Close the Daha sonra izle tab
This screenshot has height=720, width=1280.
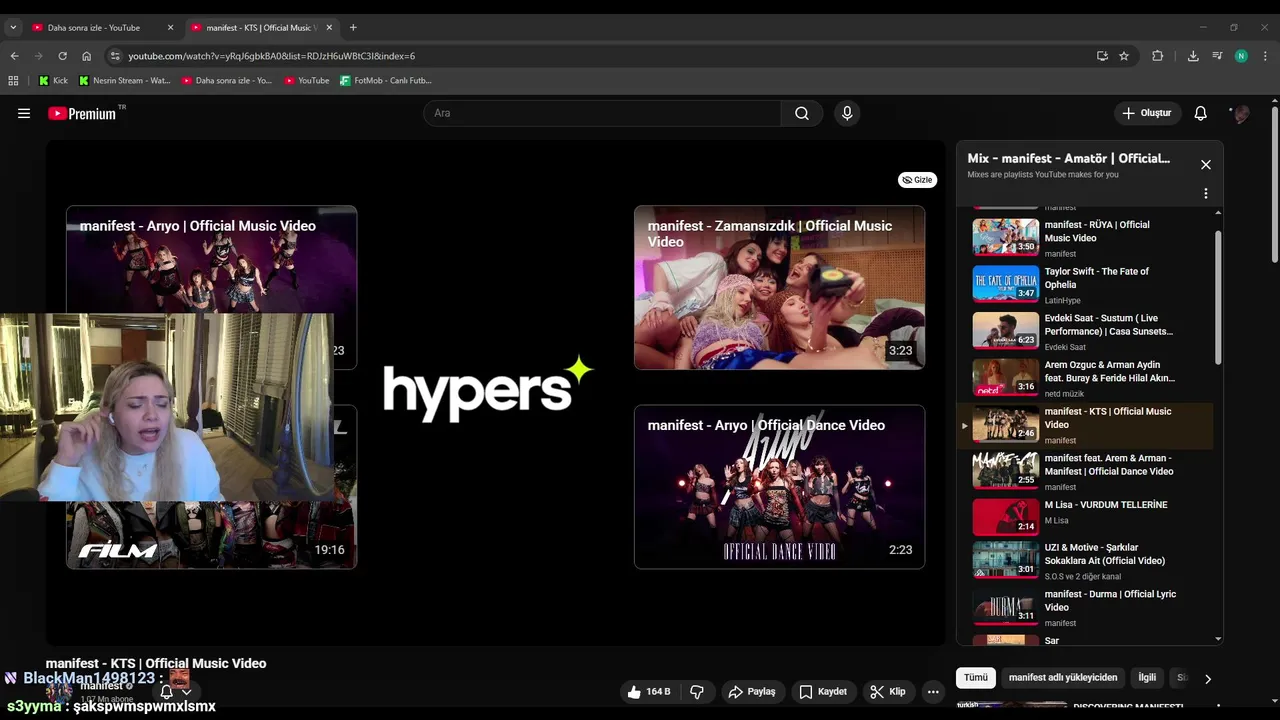pyautogui.click(x=170, y=27)
